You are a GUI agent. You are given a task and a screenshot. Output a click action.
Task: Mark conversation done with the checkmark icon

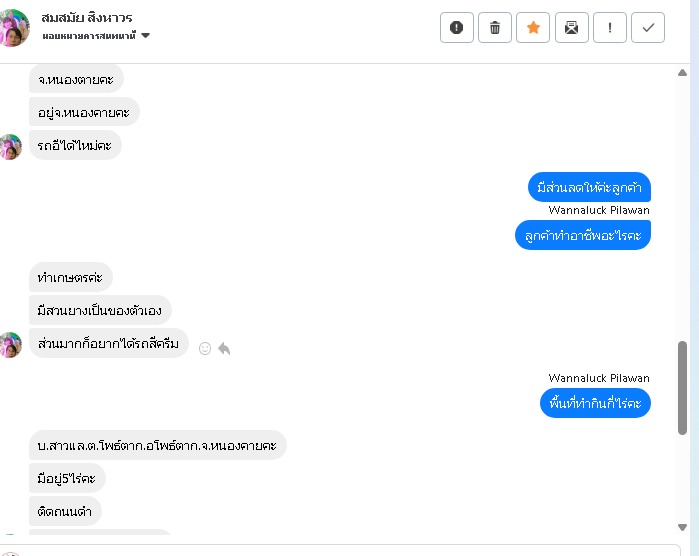tap(648, 28)
